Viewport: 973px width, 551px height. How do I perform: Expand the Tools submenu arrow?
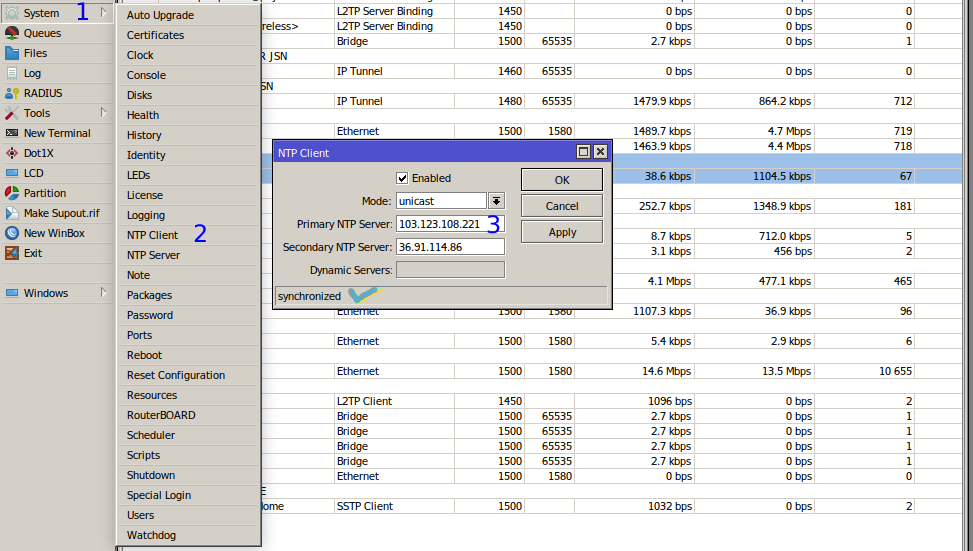(104, 112)
